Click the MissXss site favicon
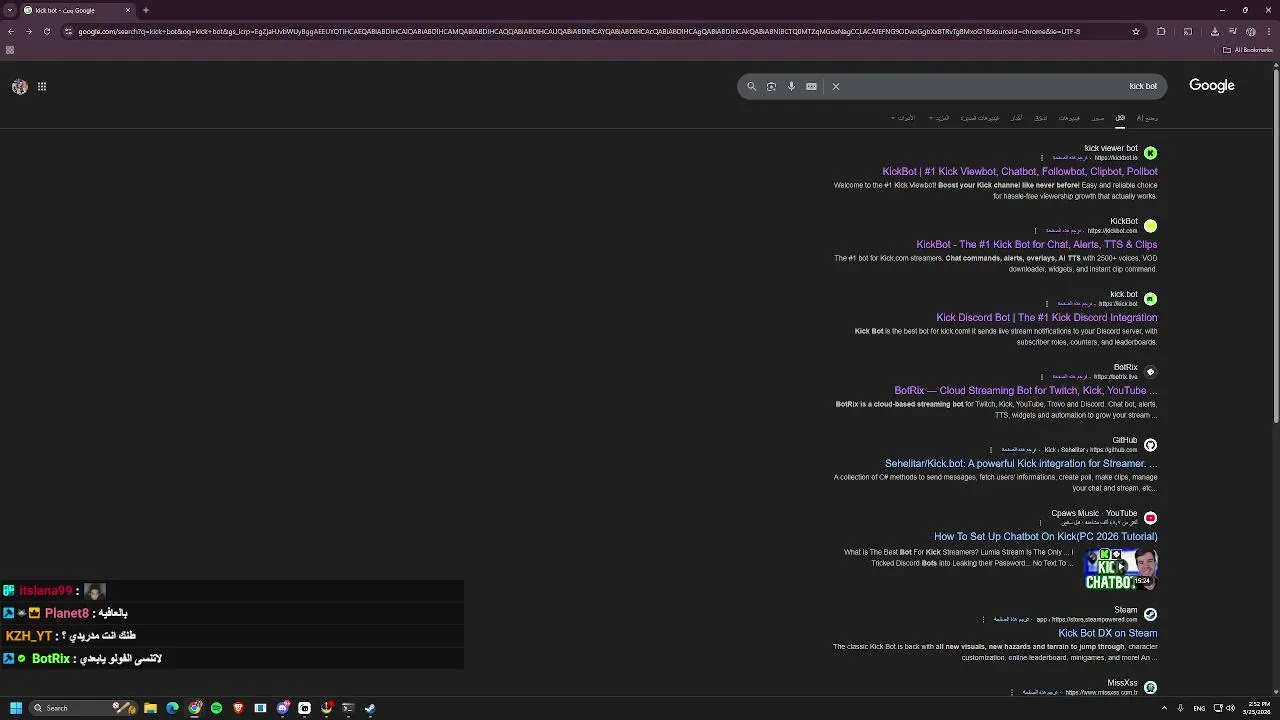This screenshot has width=1280, height=720. pos(1150,688)
